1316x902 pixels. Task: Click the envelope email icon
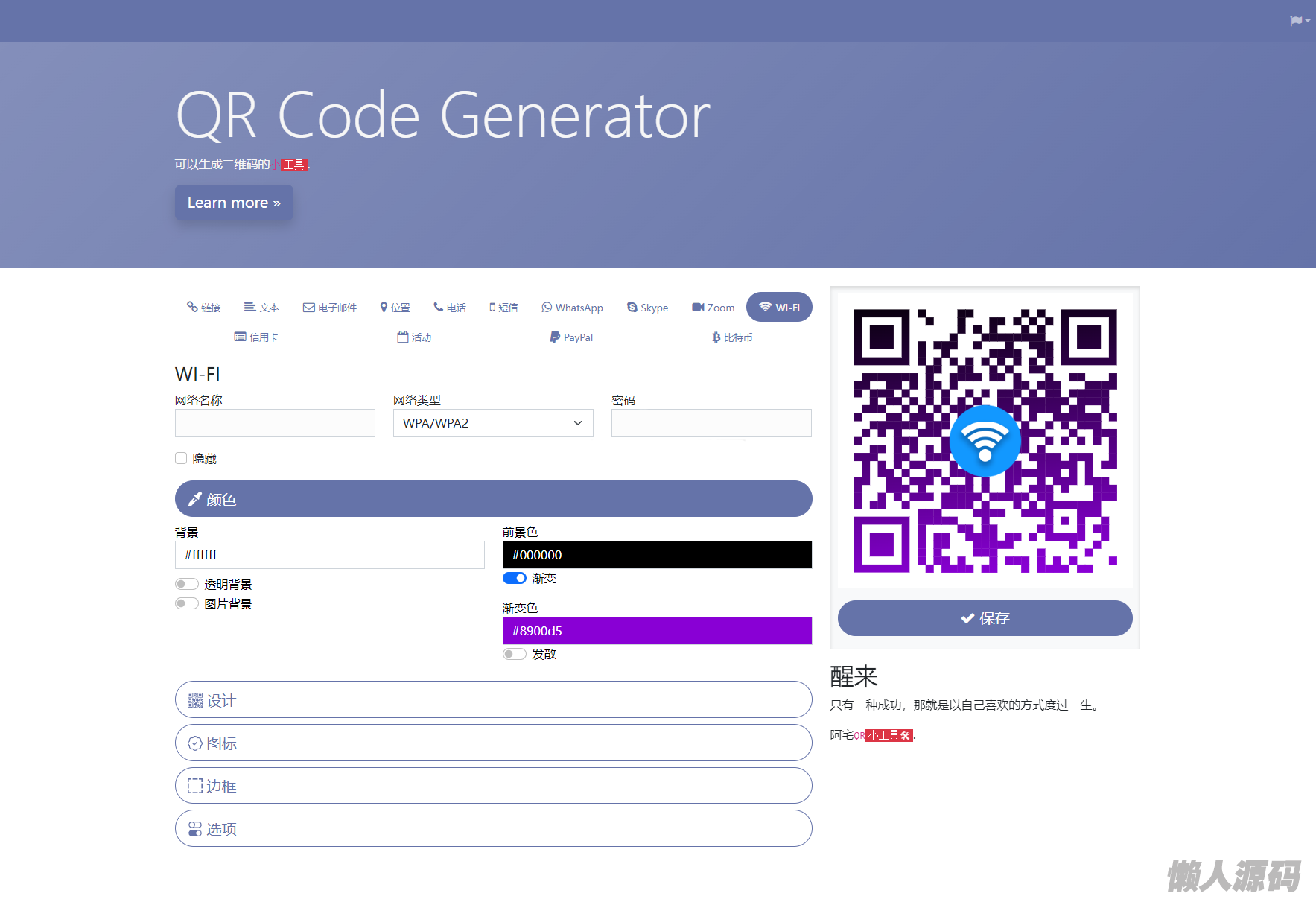point(309,308)
